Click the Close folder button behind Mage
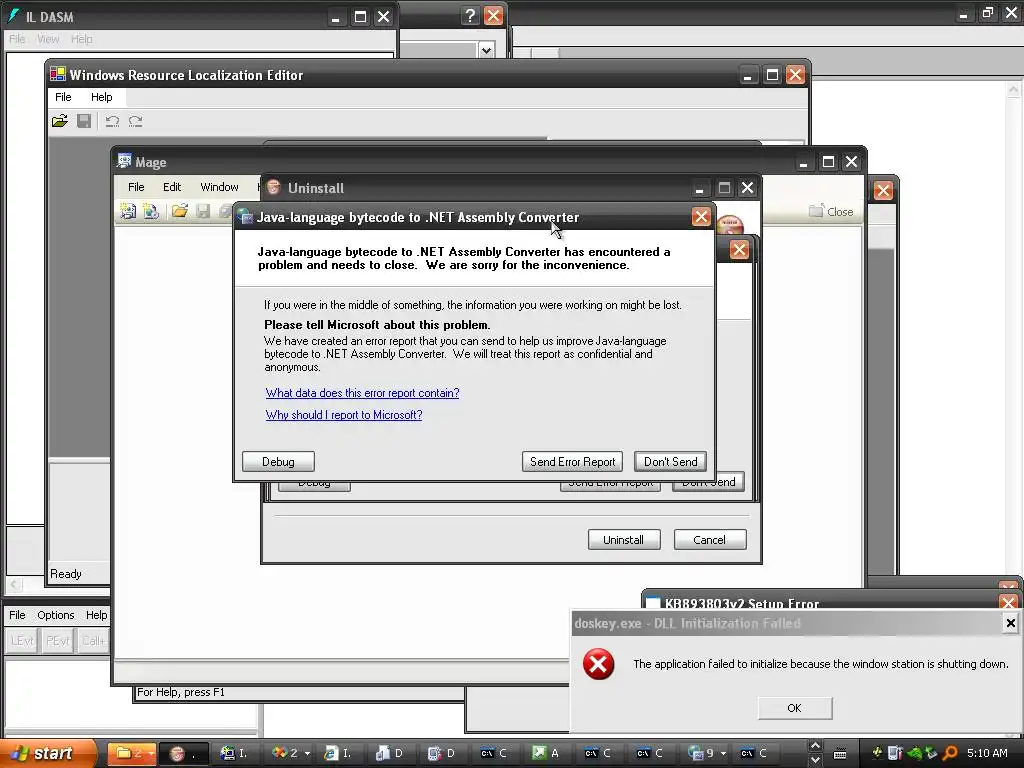Image resolution: width=1024 pixels, height=768 pixels. click(x=831, y=211)
